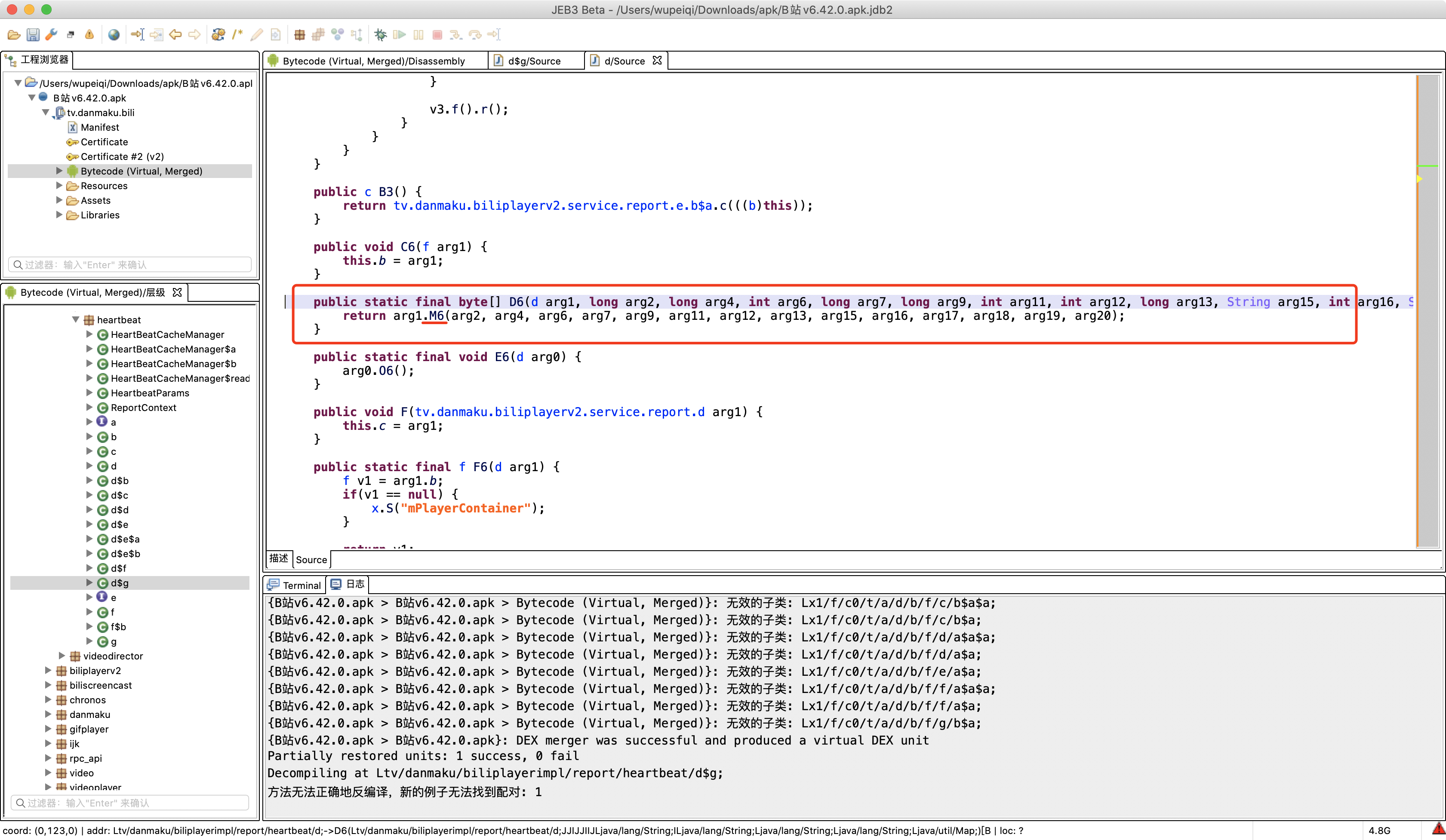Close the d/Source tab

coord(658,60)
